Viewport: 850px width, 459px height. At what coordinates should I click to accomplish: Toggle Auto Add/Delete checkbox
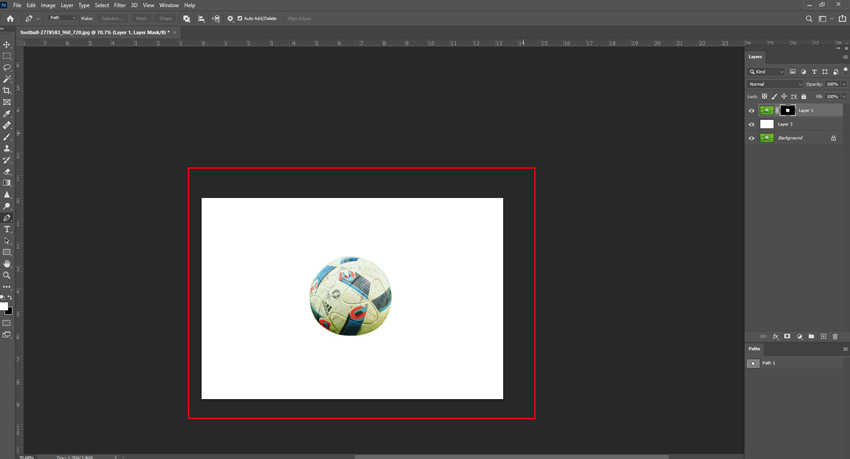point(240,18)
